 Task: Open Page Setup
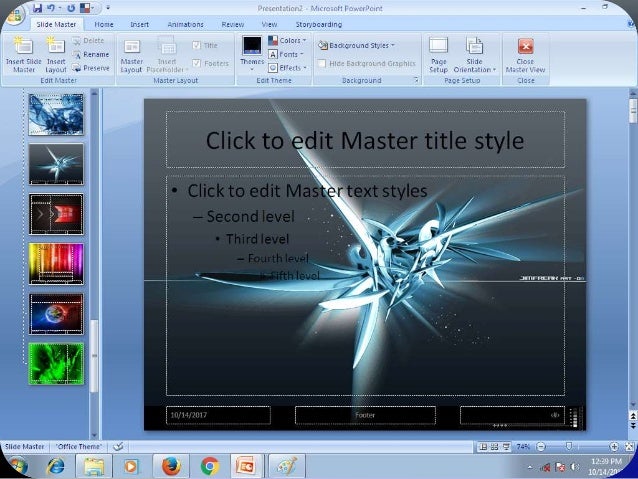pyautogui.click(x=439, y=55)
